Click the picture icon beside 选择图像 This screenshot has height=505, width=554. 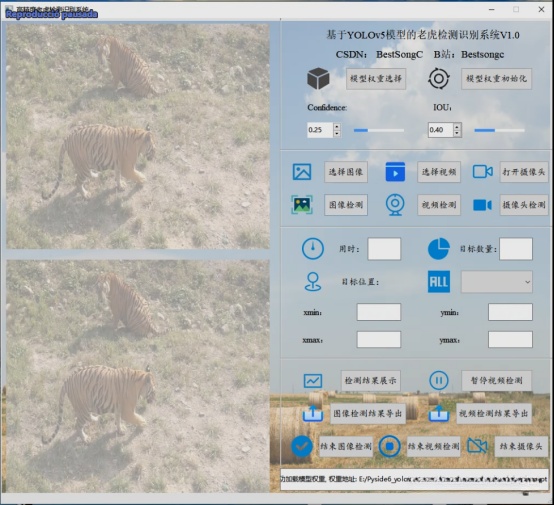point(302,172)
